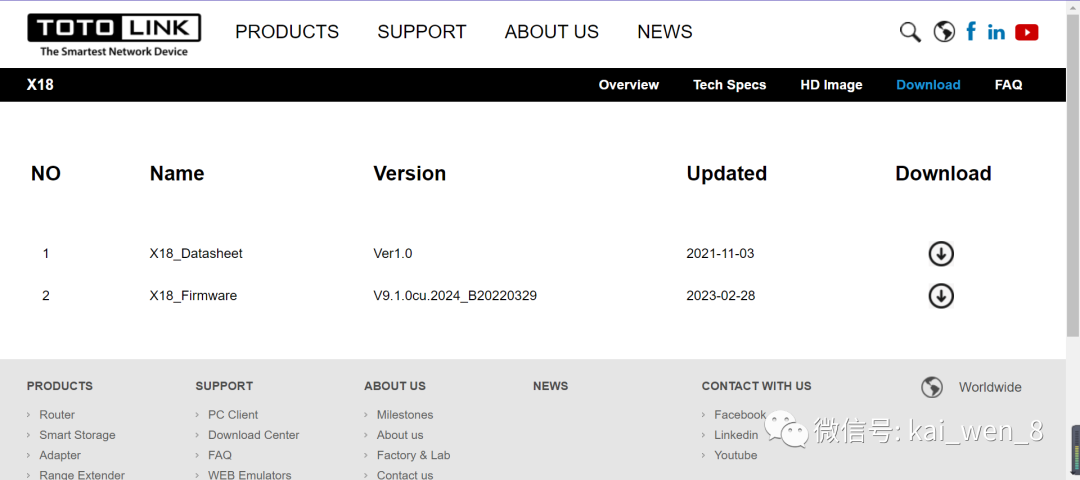Image resolution: width=1080 pixels, height=480 pixels.
Task: Switch to the HD Image tab
Action: coord(831,85)
